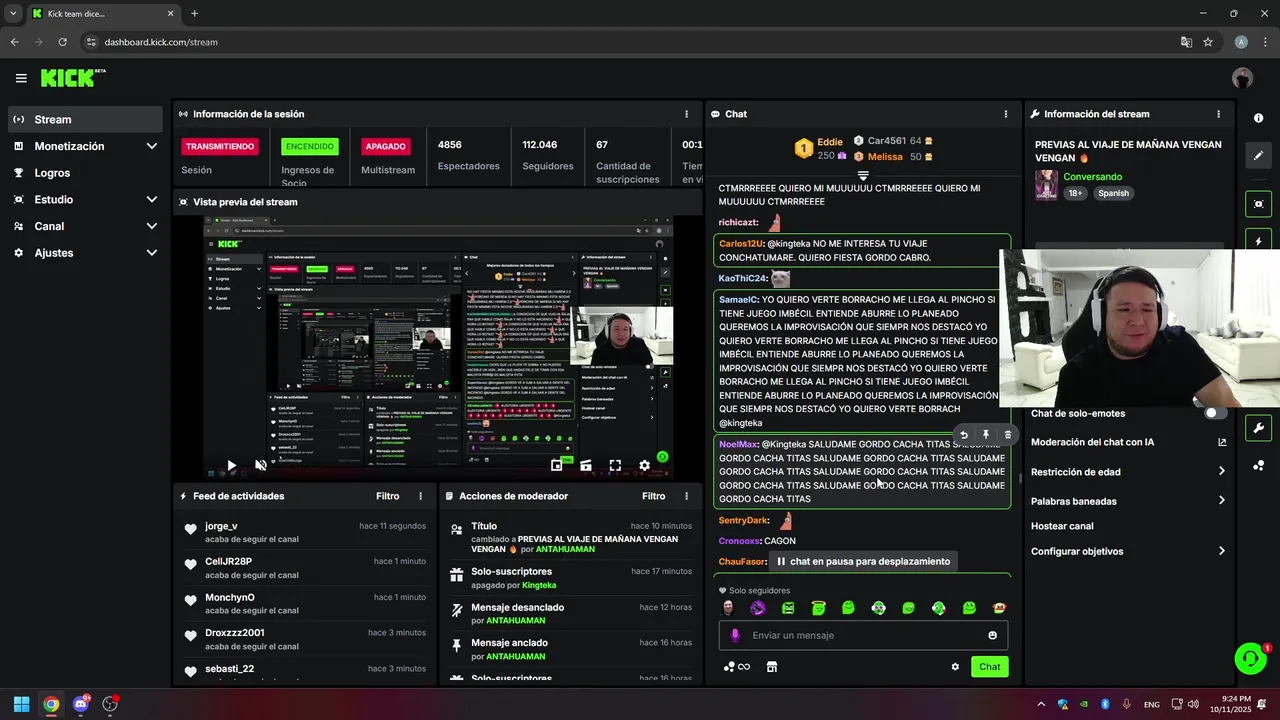Click the 18+ tag
This screenshot has width=1280, height=720.
click(x=1075, y=194)
